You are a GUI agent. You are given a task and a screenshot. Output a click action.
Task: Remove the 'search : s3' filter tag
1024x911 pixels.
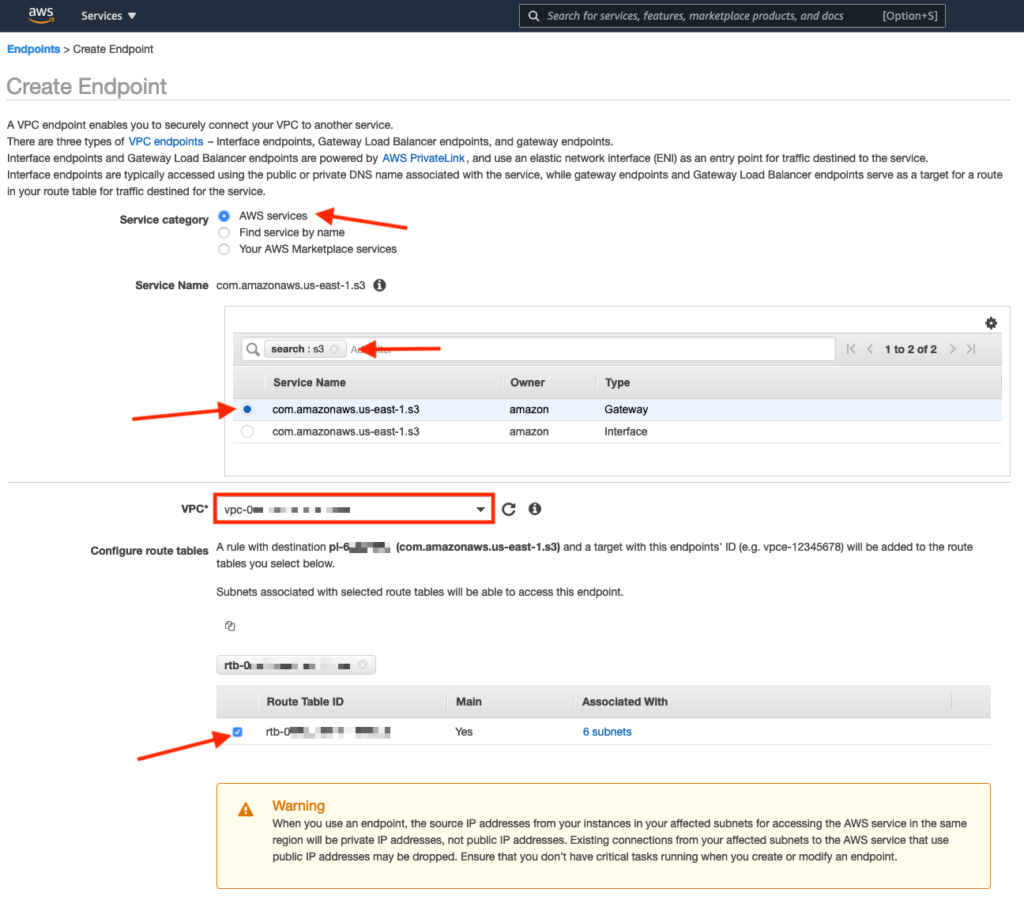point(334,349)
